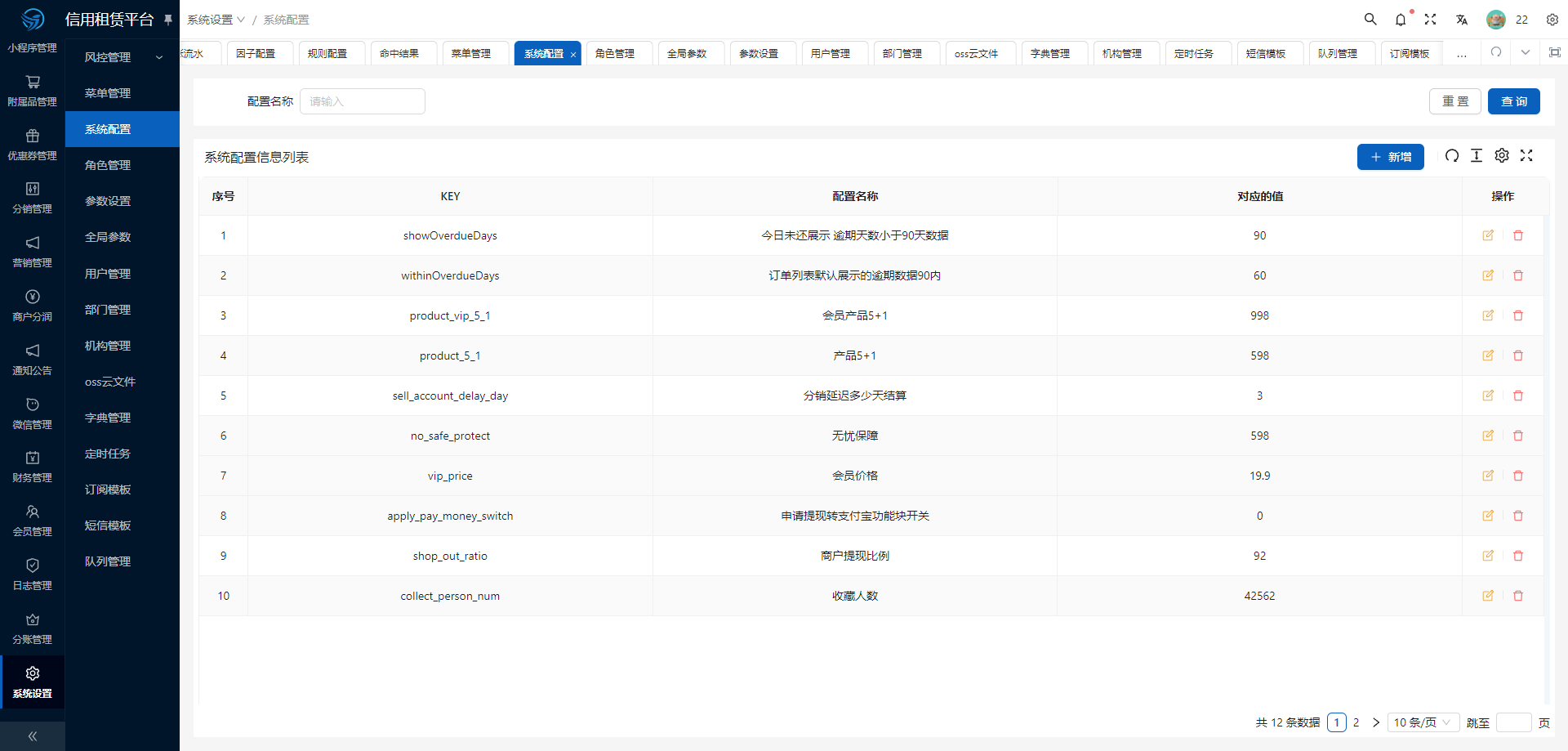The height and width of the screenshot is (751, 1568).
Task: Edit the product_5_1 row
Action: [1488, 355]
